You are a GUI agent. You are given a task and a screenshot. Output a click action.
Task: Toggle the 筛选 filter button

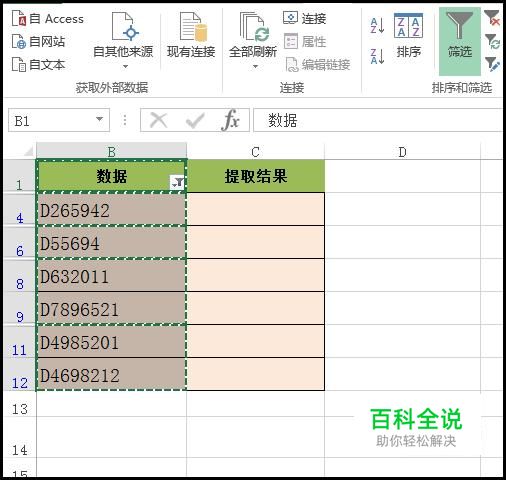pos(460,41)
